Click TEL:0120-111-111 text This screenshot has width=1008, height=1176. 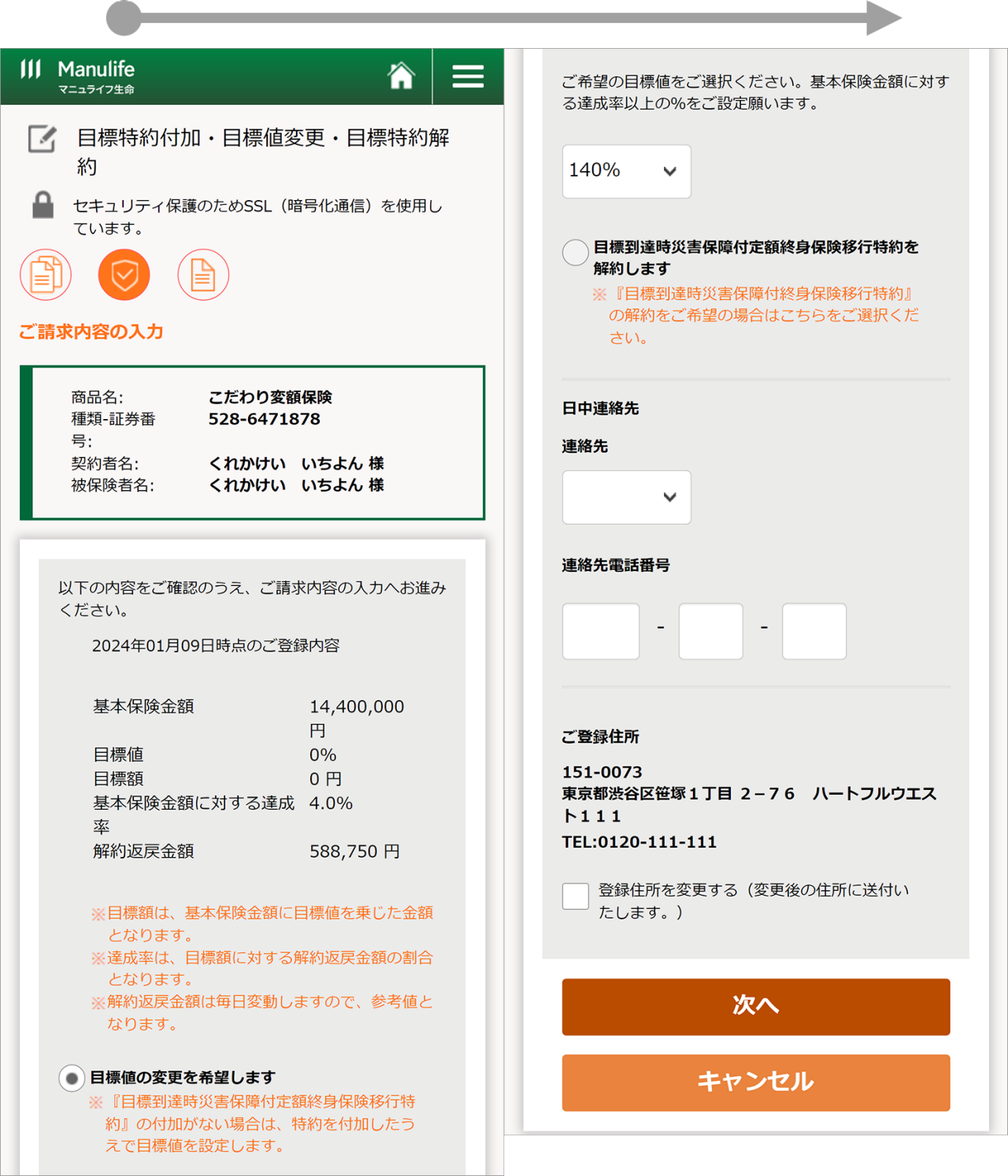point(639,842)
